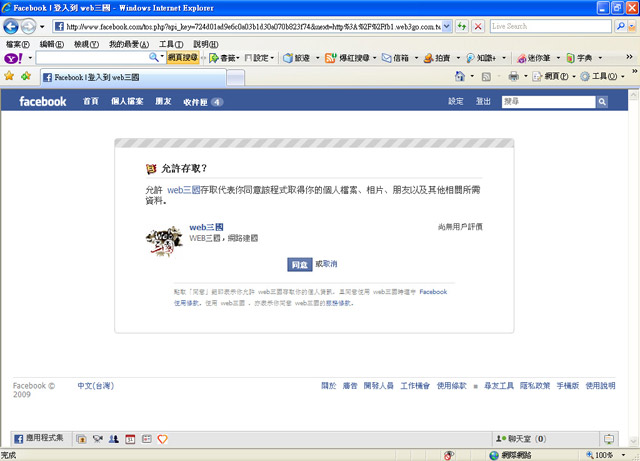Click the blue 同意 allow button
The image size is (640, 461).
coord(300,265)
